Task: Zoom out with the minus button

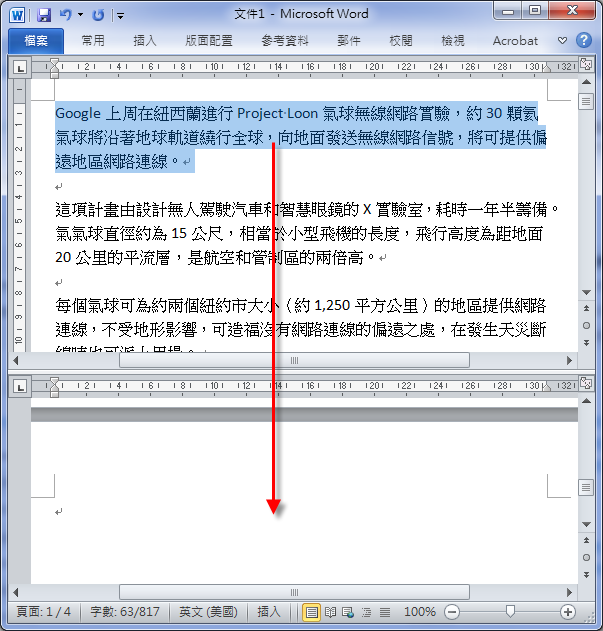Action: coord(452,612)
